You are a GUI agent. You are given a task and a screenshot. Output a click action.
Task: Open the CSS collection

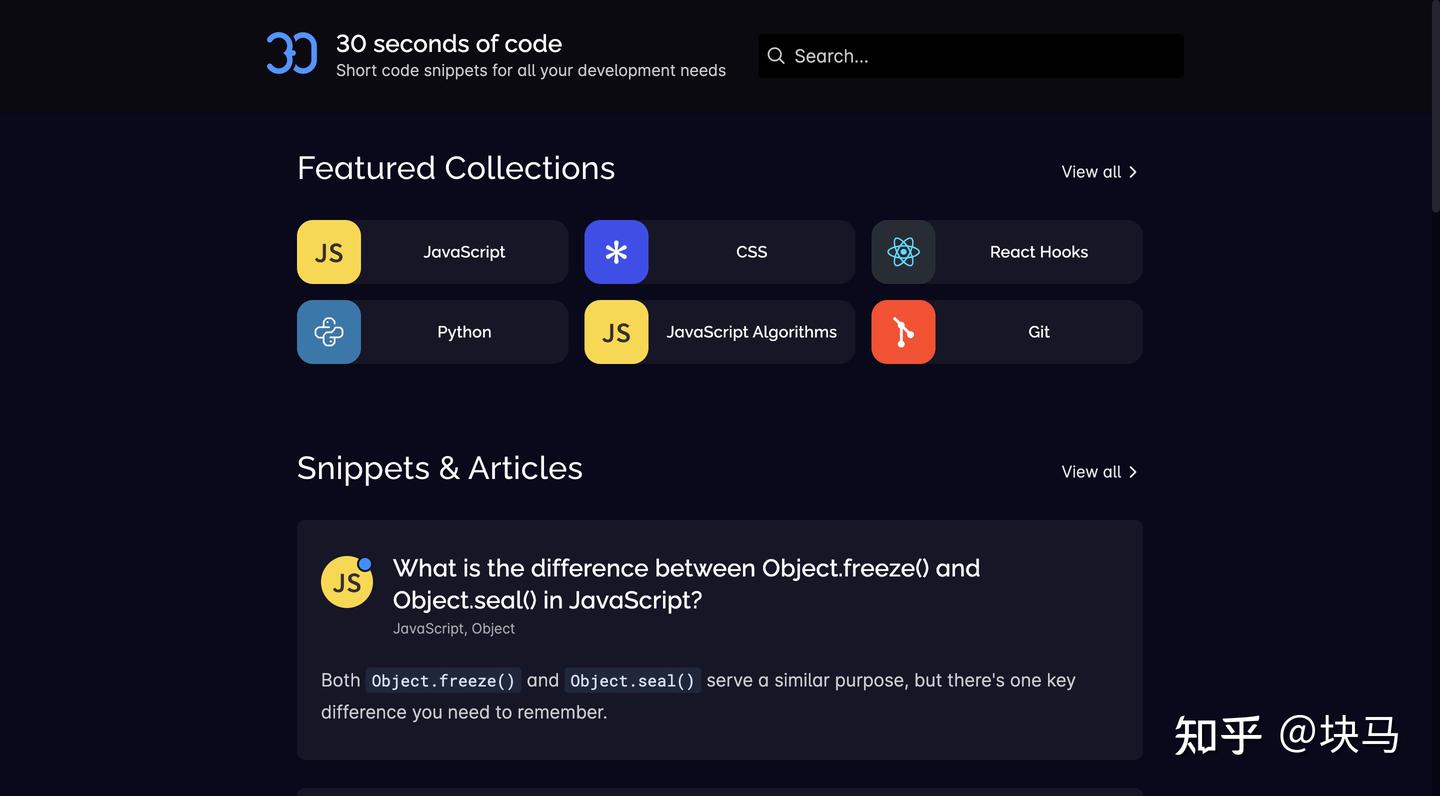coord(751,252)
